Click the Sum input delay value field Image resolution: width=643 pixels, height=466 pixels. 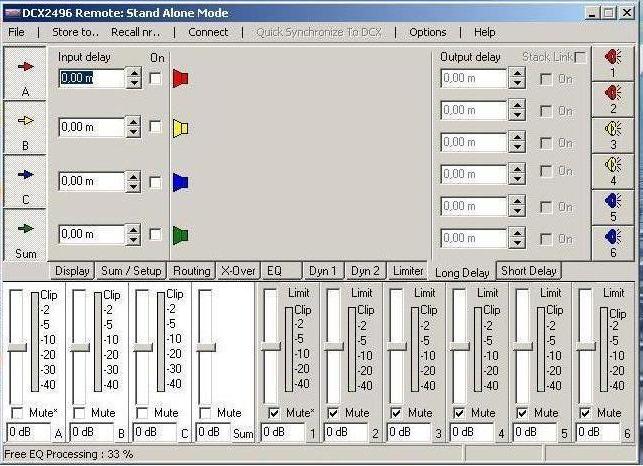click(x=91, y=234)
